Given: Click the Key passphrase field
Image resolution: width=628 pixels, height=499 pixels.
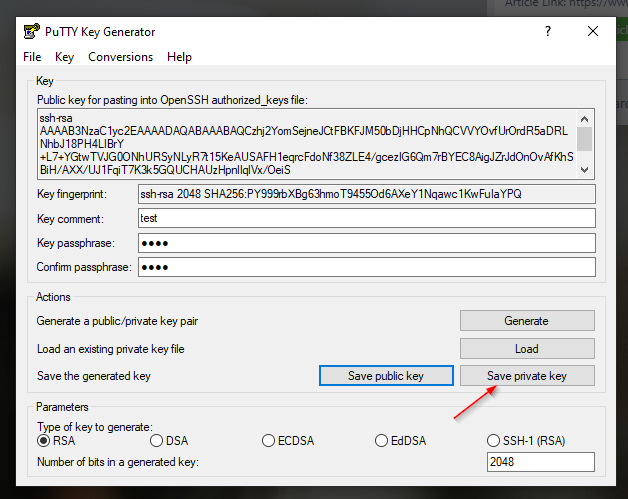Looking at the screenshot, I should 366,243.
